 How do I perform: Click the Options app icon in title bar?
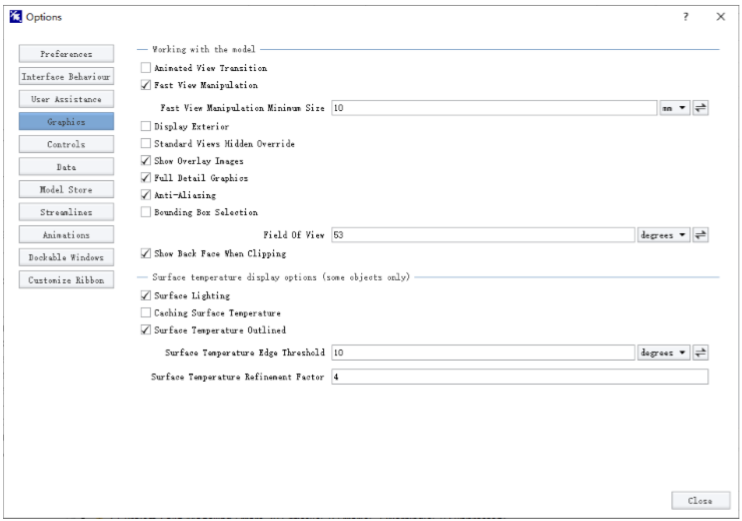[15, 17]
